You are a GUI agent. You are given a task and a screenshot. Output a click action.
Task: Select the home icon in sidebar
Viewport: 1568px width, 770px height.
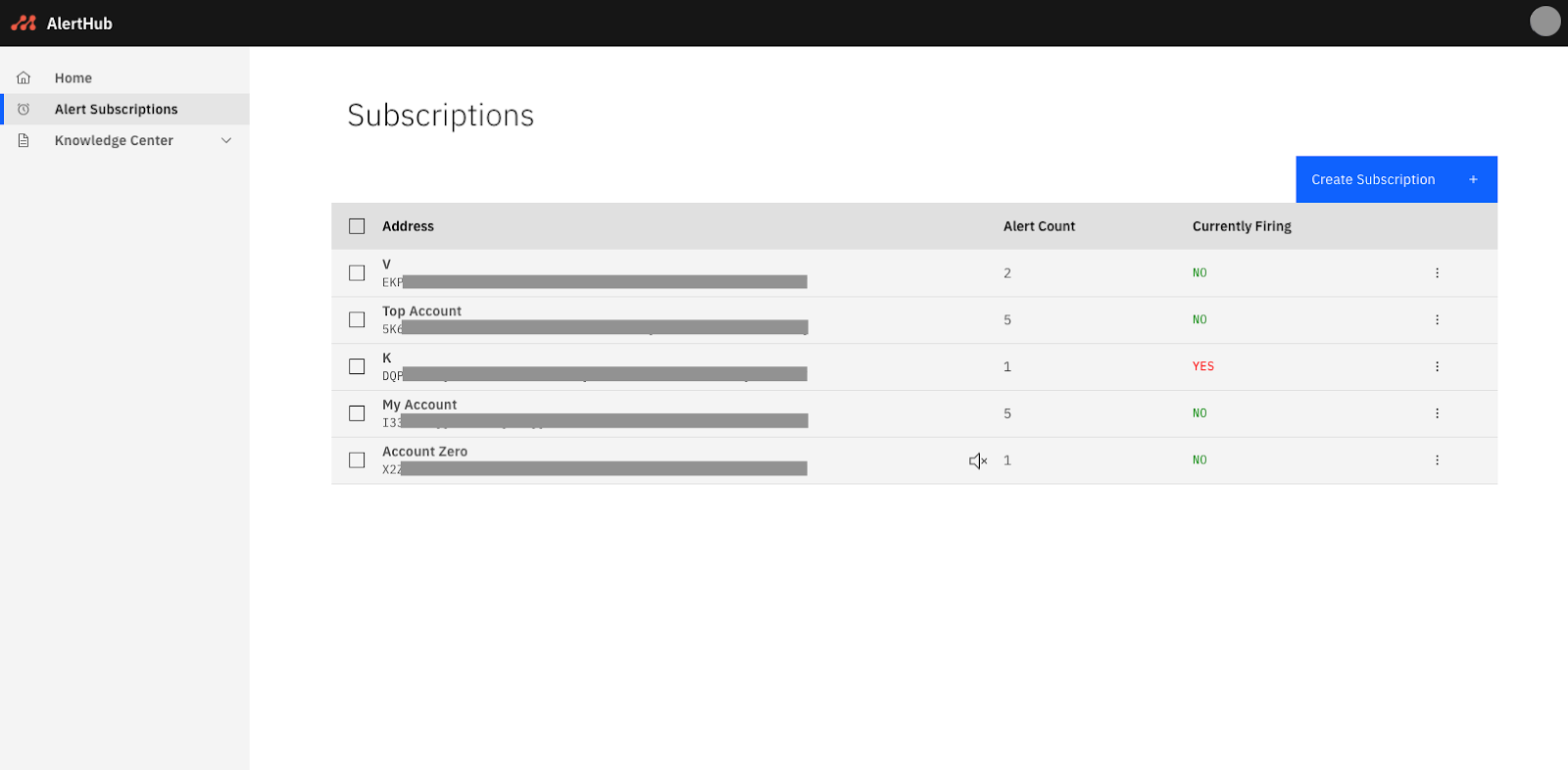tap(24, 76)
